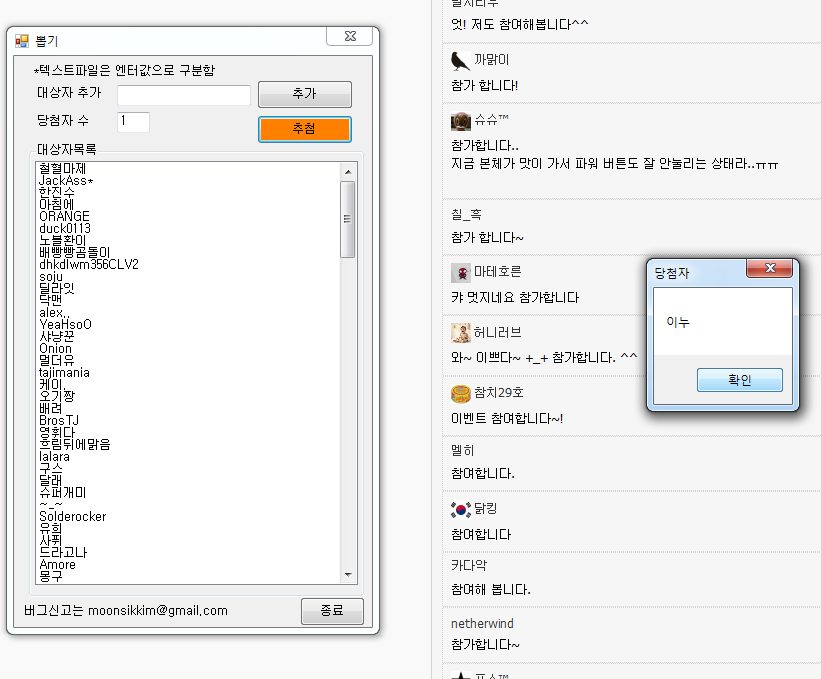821x679 pixels.
Task: Click the orange 추첨 button
Action: [x=305, y=129]
